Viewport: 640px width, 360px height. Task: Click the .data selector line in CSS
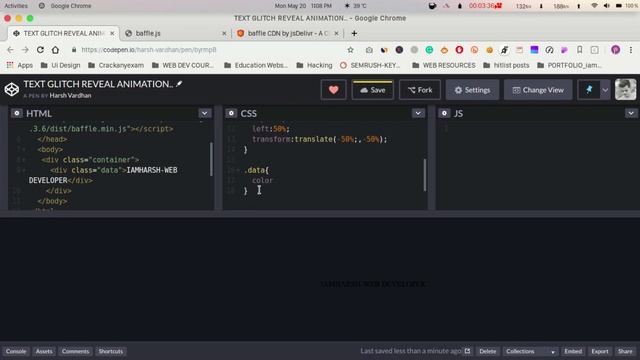click(x=256, y=170)
